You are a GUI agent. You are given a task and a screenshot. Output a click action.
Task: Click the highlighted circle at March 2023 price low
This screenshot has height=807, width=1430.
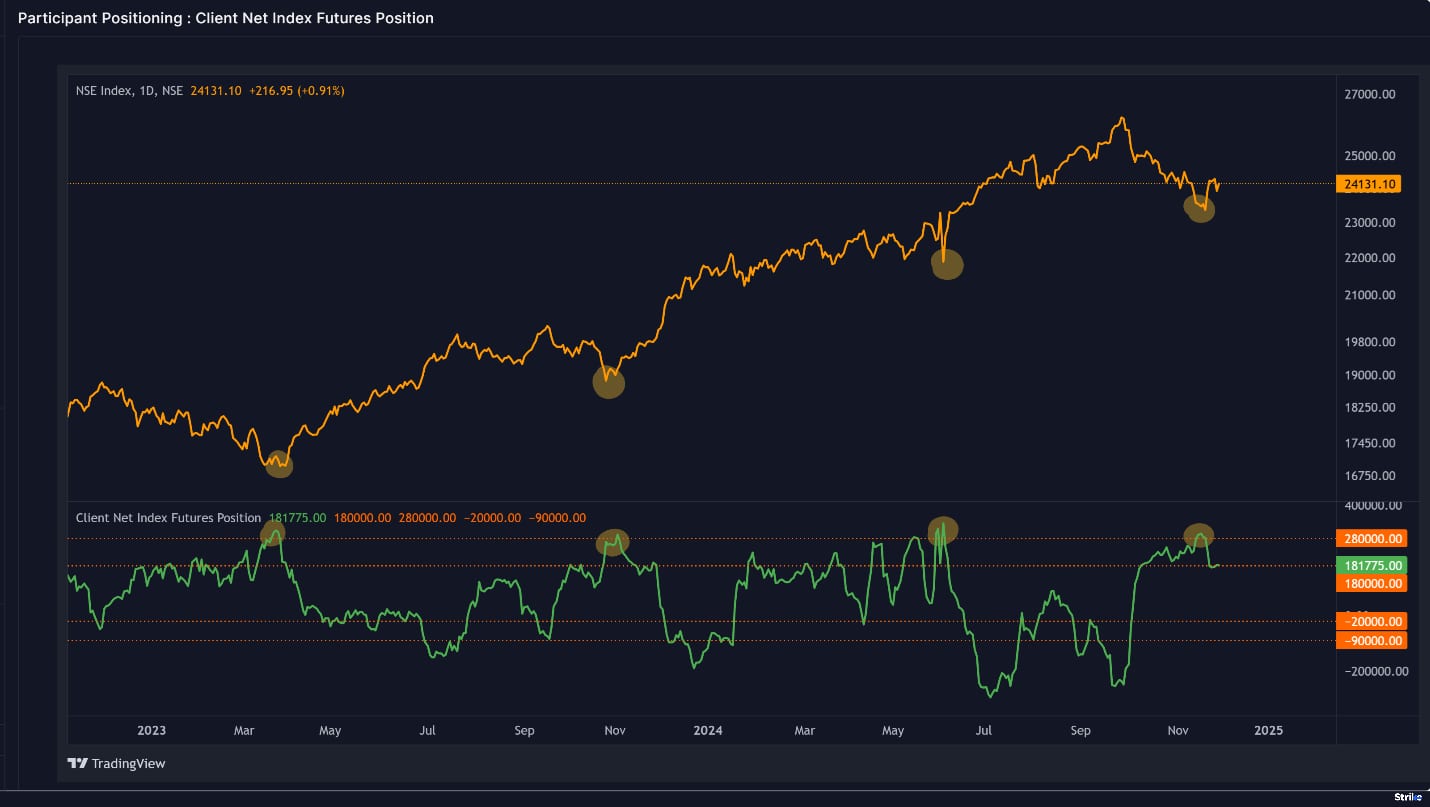pos(279,464)
